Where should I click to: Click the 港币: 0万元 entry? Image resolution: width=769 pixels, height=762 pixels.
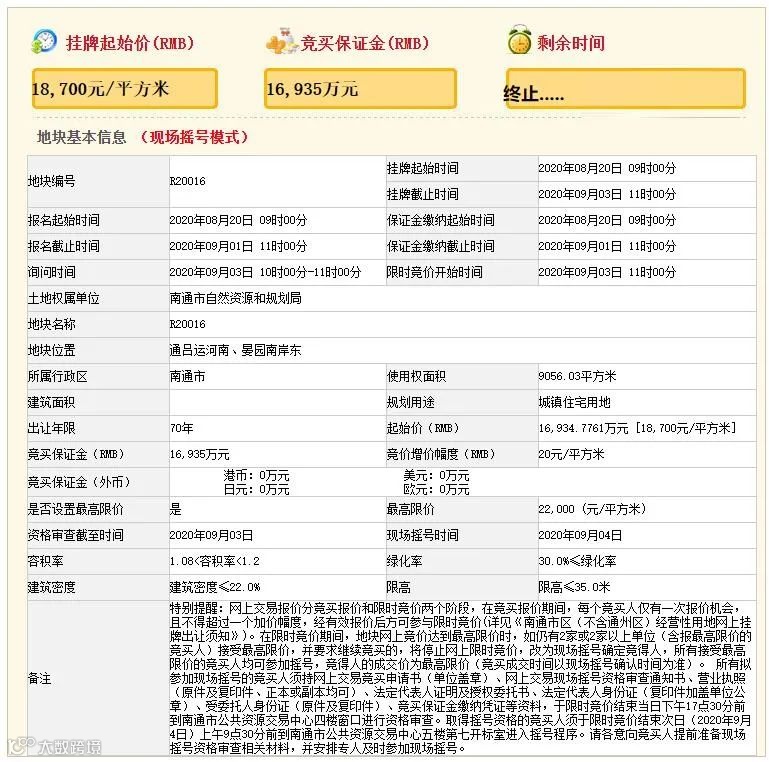(x=256, y=475)
